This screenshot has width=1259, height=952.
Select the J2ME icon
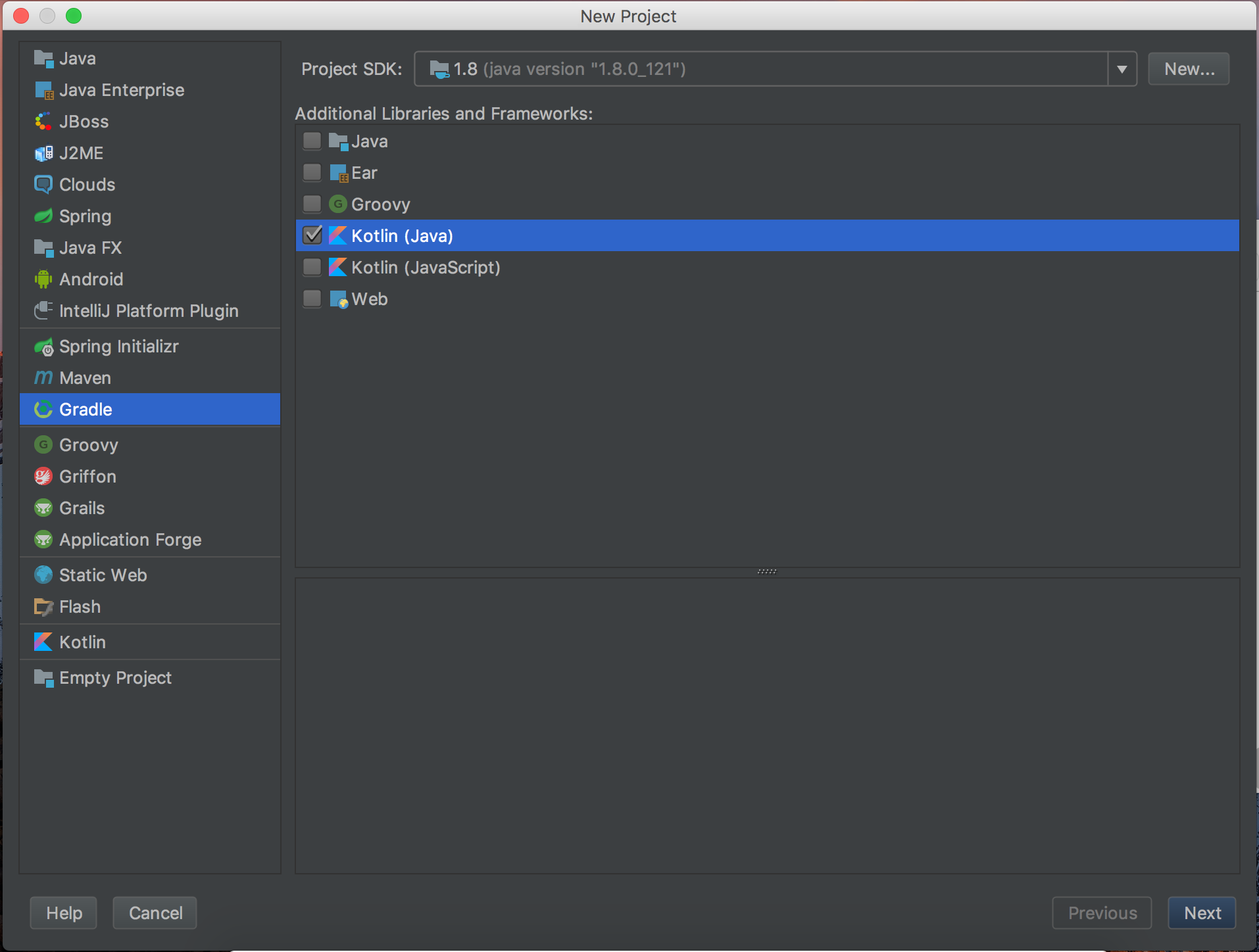(43, 153)
